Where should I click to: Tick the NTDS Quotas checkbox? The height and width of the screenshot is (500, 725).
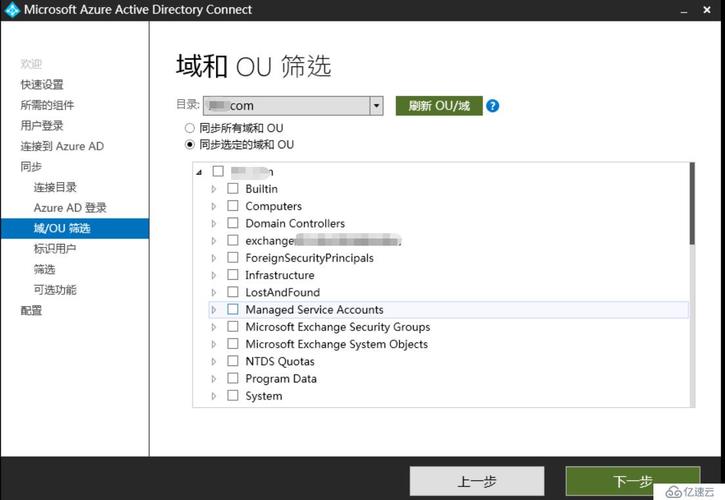[233, 361]
